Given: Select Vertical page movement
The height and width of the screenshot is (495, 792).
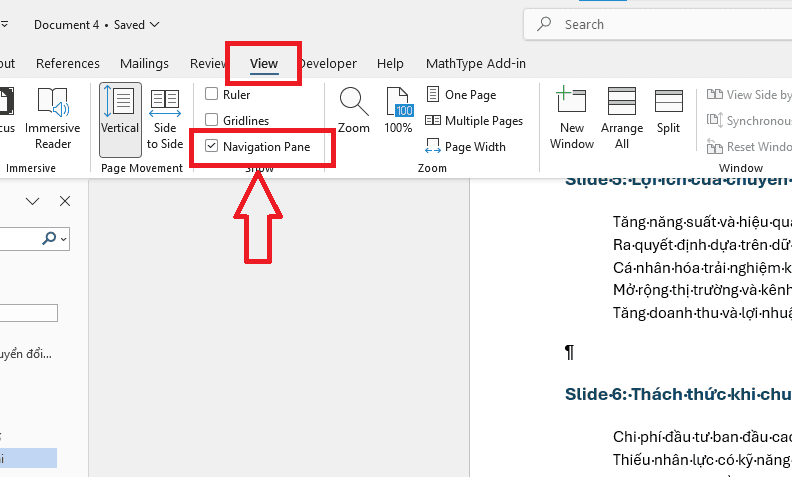Looking at the screenshot, I should click(120, 119).
